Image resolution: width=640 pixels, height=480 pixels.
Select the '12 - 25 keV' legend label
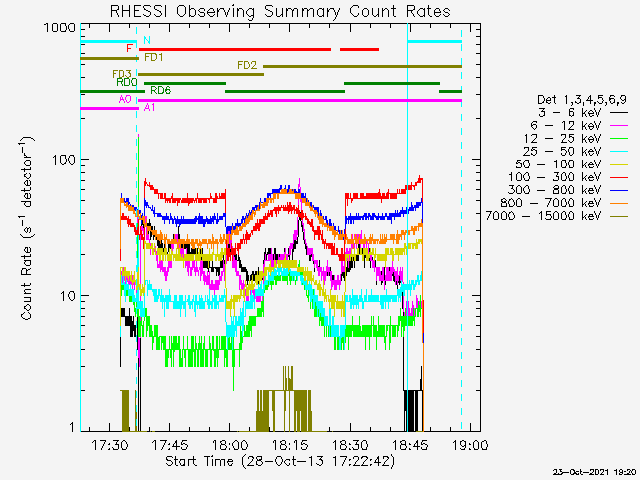(563, 138)
